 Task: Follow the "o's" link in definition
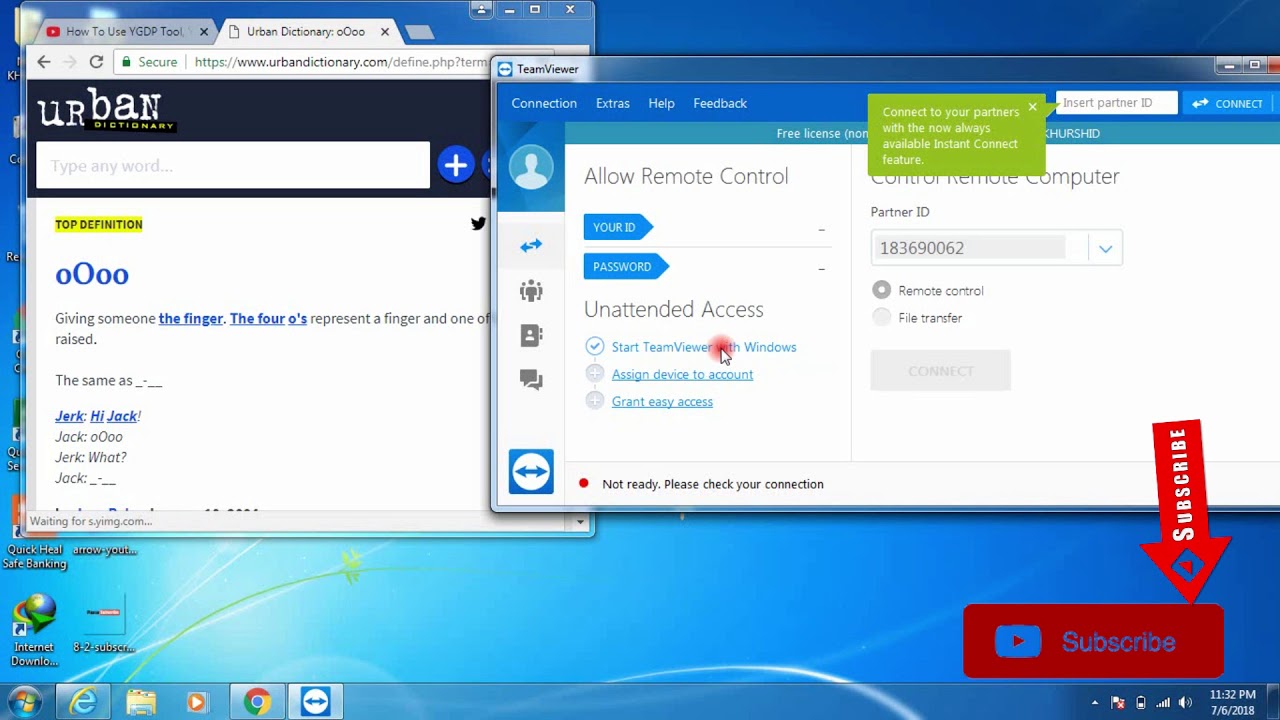pos(297,318)
